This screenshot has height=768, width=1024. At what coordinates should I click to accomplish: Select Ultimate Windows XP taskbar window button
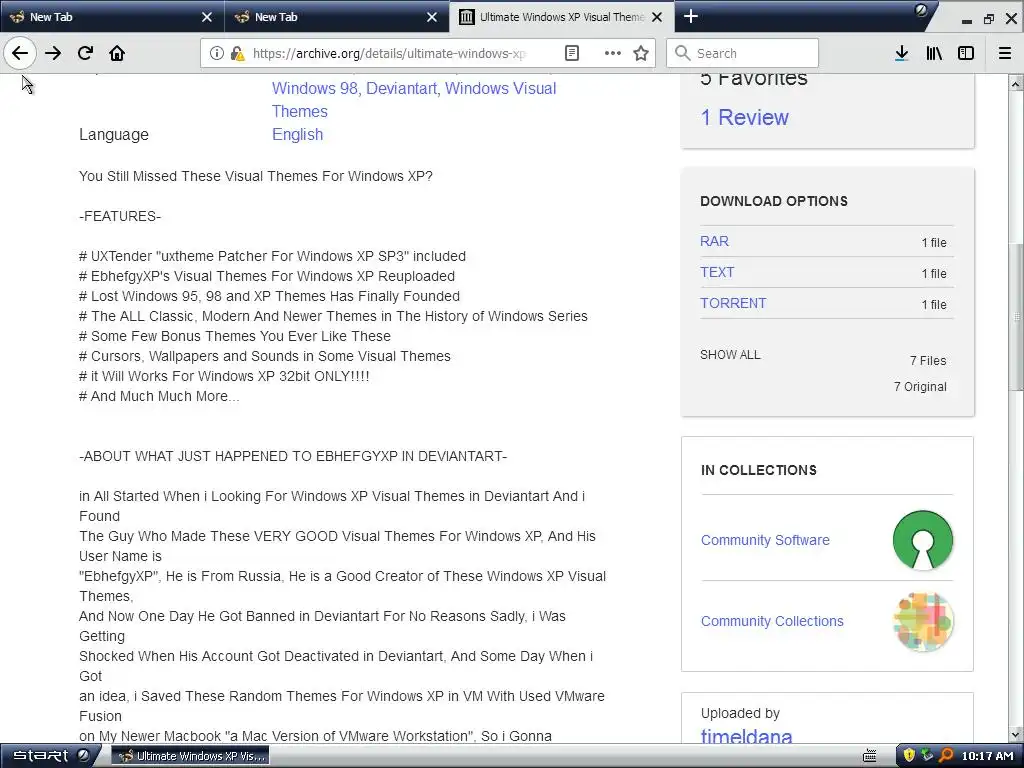190,756
